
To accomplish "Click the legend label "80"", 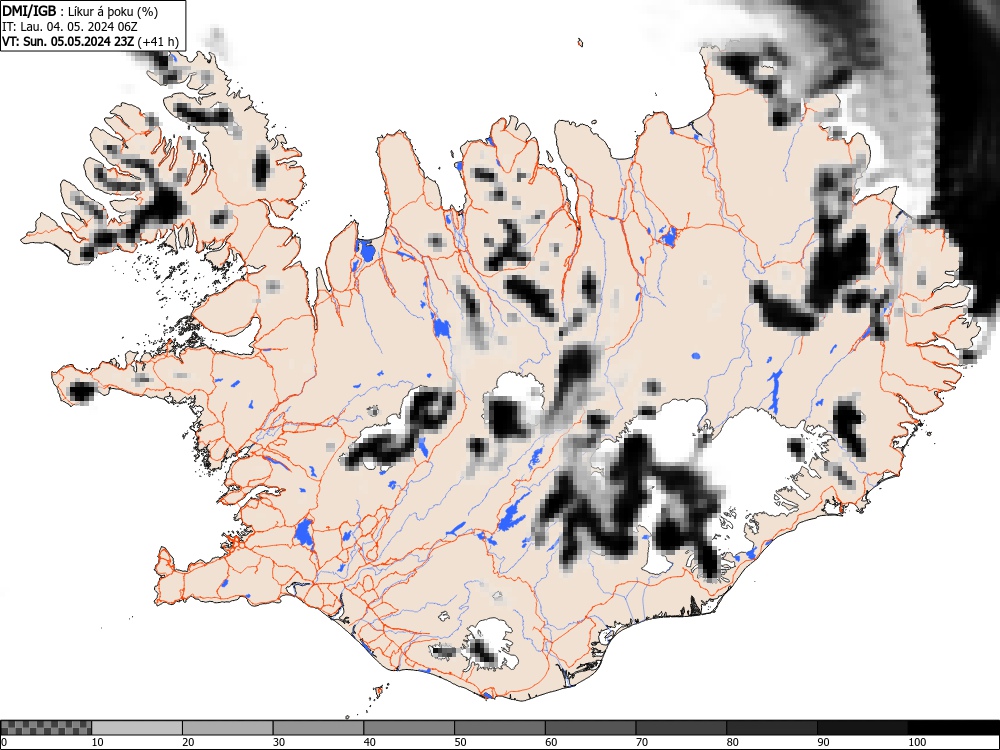I will [732, 742].
